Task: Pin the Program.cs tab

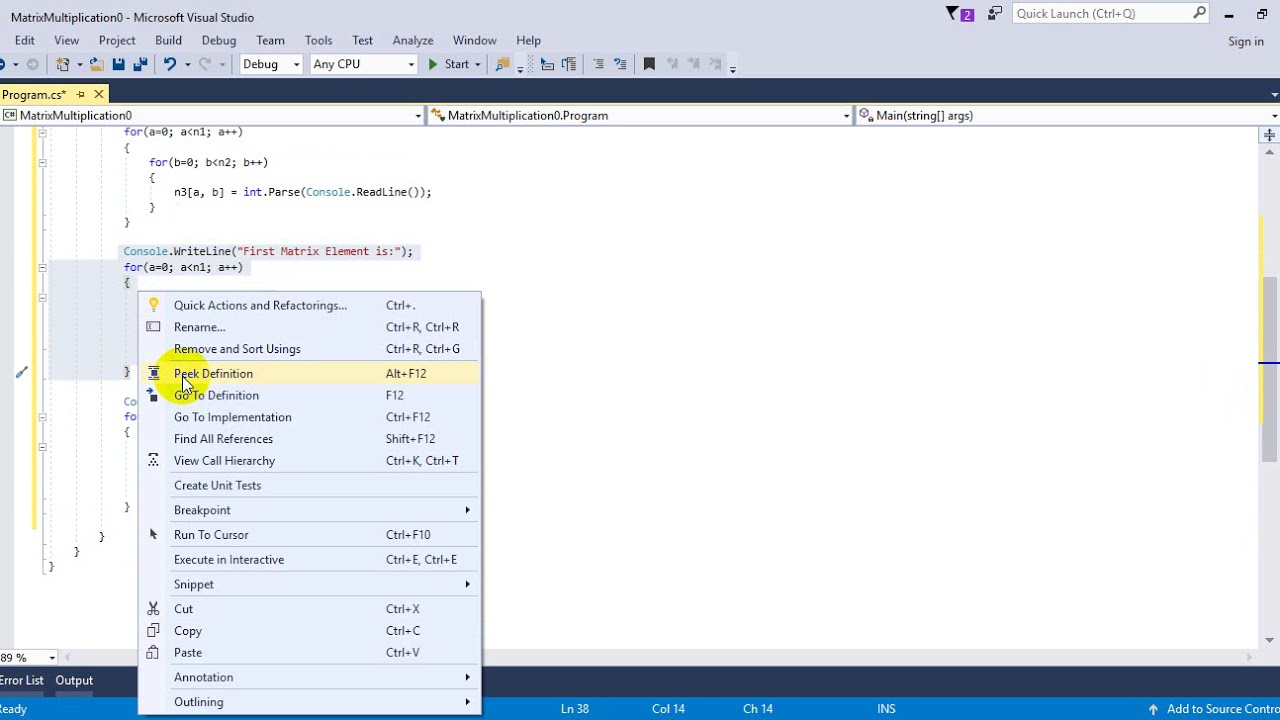Action: (80, 94)
